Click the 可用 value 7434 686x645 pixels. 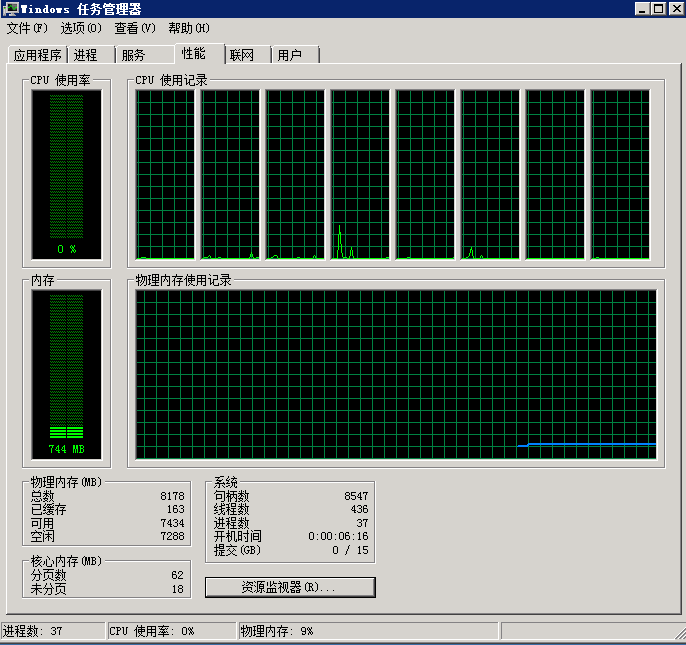tap(172, 523)
